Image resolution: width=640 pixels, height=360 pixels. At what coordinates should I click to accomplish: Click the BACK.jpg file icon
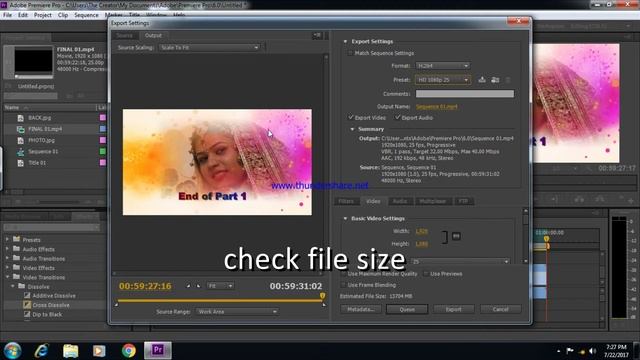coord(20,118)
